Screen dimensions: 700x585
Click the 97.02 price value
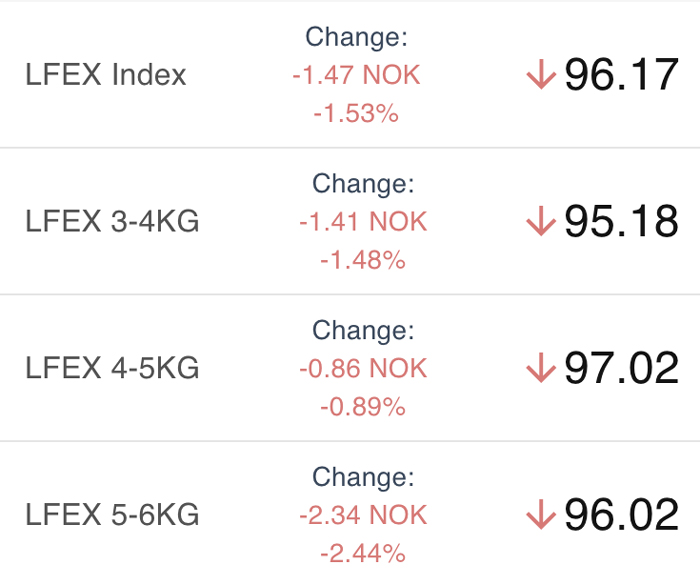[621, 368]
